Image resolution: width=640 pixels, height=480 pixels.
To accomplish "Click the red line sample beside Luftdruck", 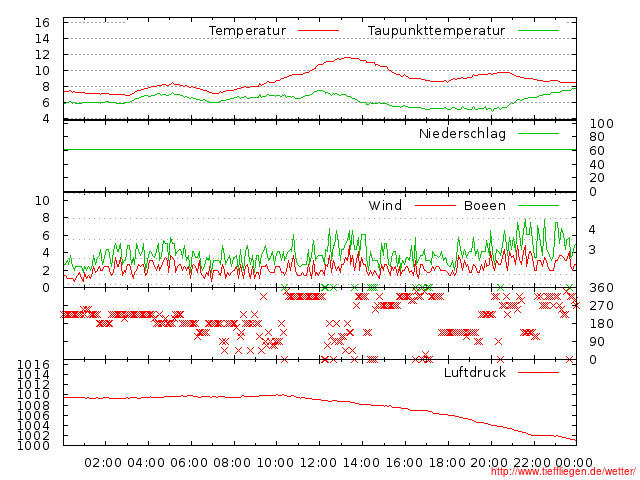I will [538, 372].
